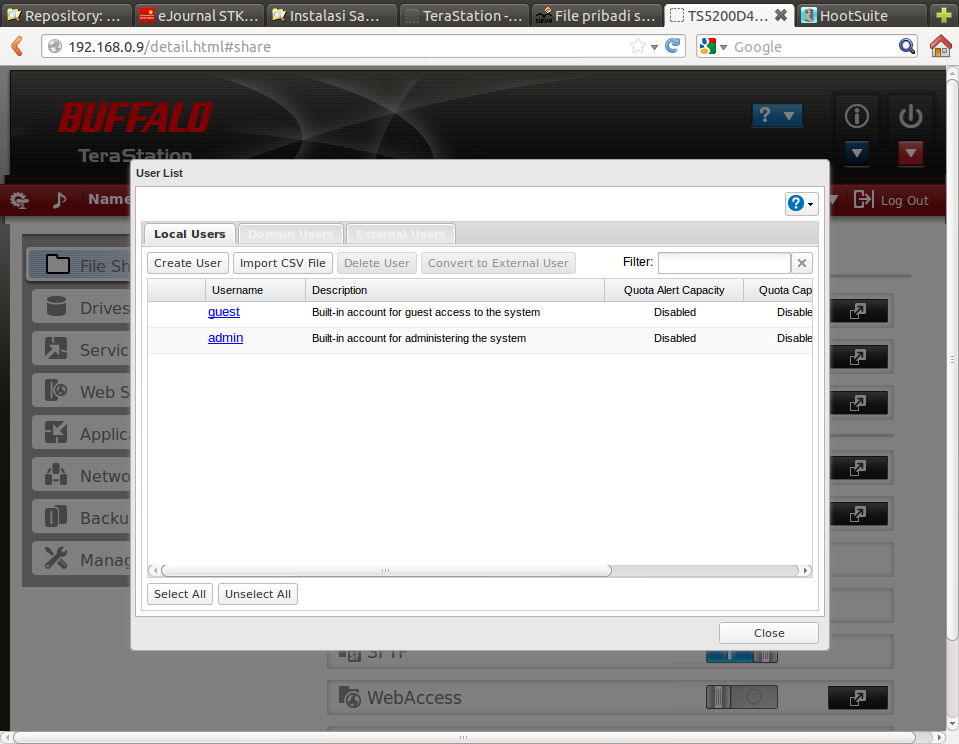The width and height of the screenshot is (959, 744).
Task: Click the browser home icon
Action: tap(940, 47)
